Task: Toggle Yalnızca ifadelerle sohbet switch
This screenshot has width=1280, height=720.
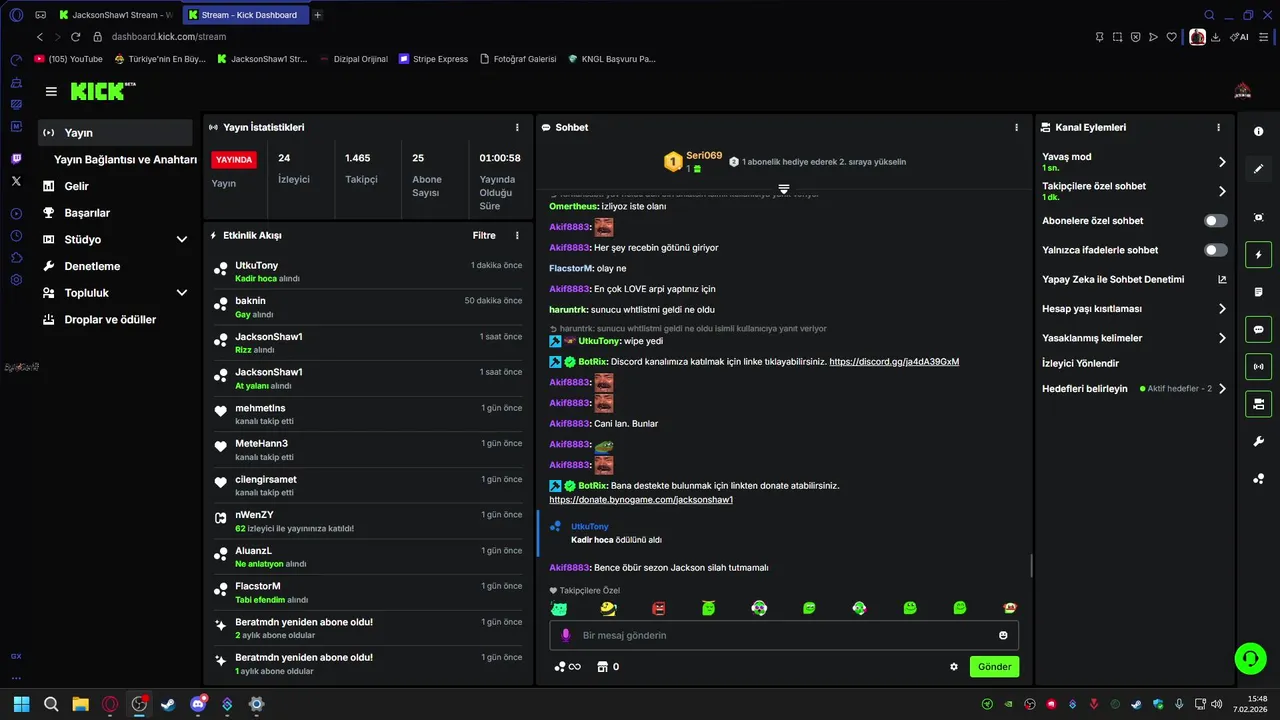Action: click(x=1215, y=250)
